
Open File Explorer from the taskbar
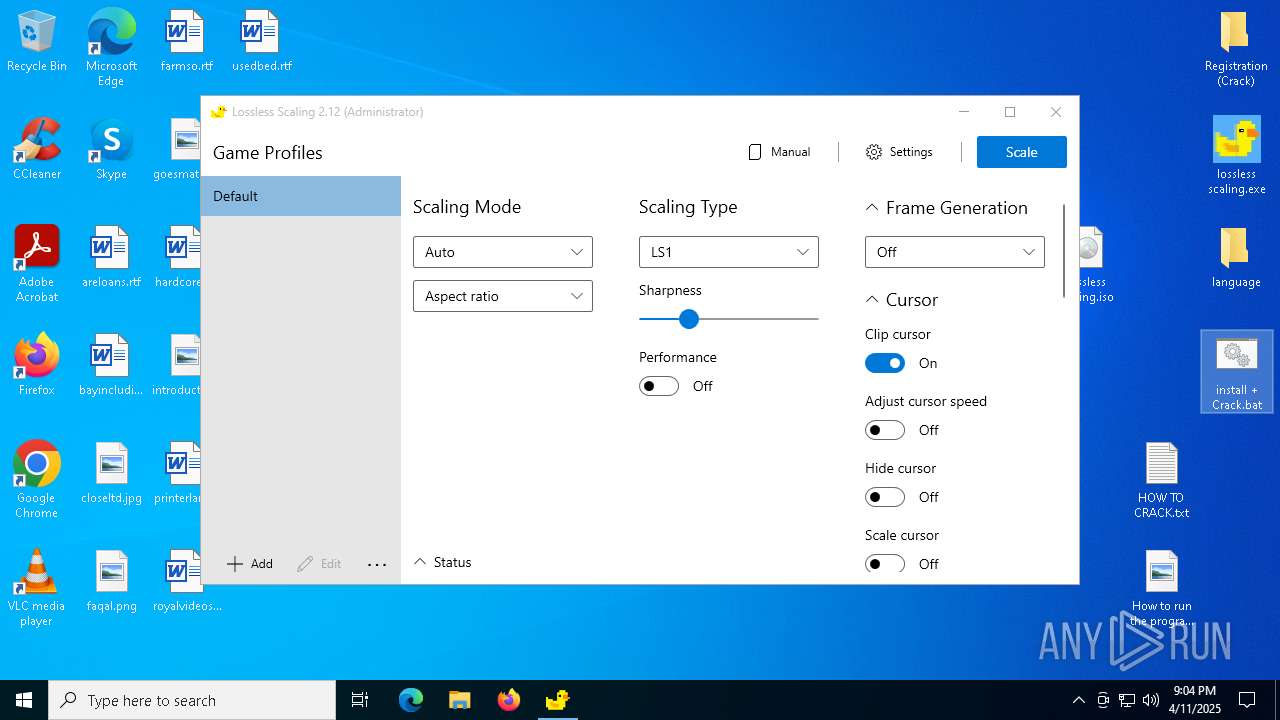click(459, 700)
